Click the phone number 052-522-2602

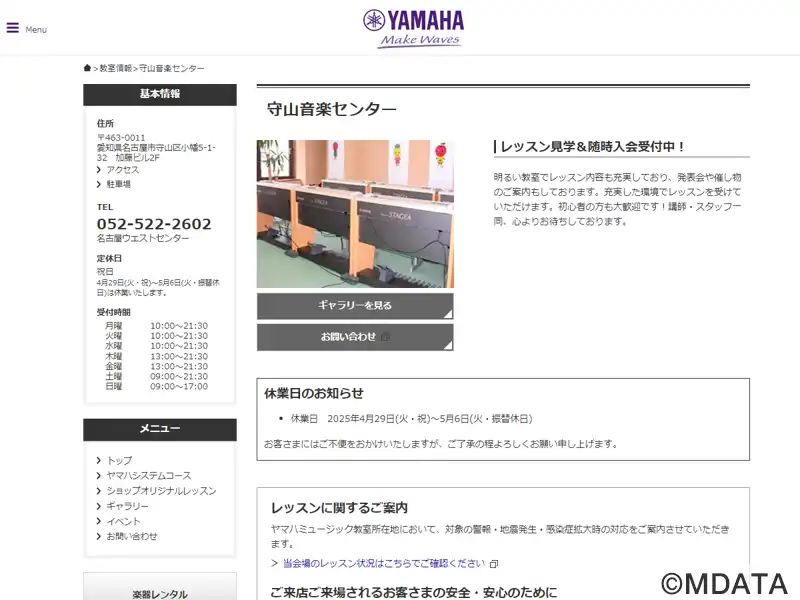pyautogui.click(x=154, y=224)
